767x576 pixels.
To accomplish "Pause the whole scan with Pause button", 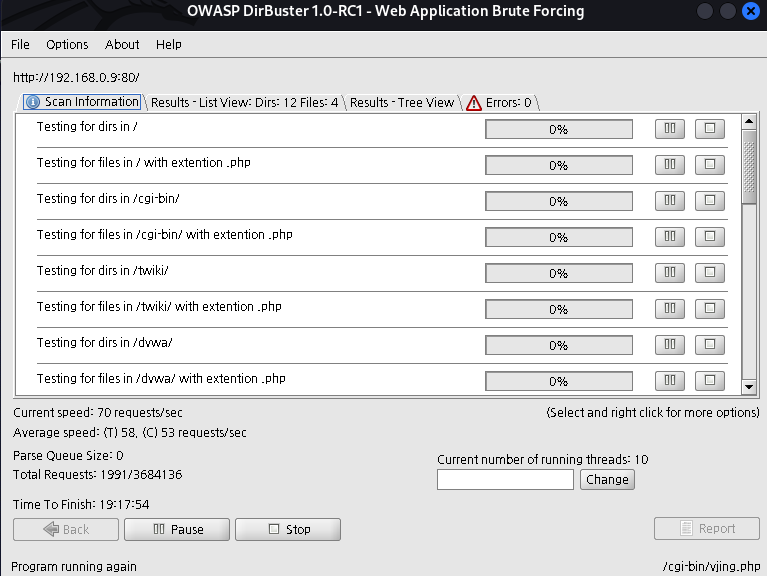I will pos(177,530).
